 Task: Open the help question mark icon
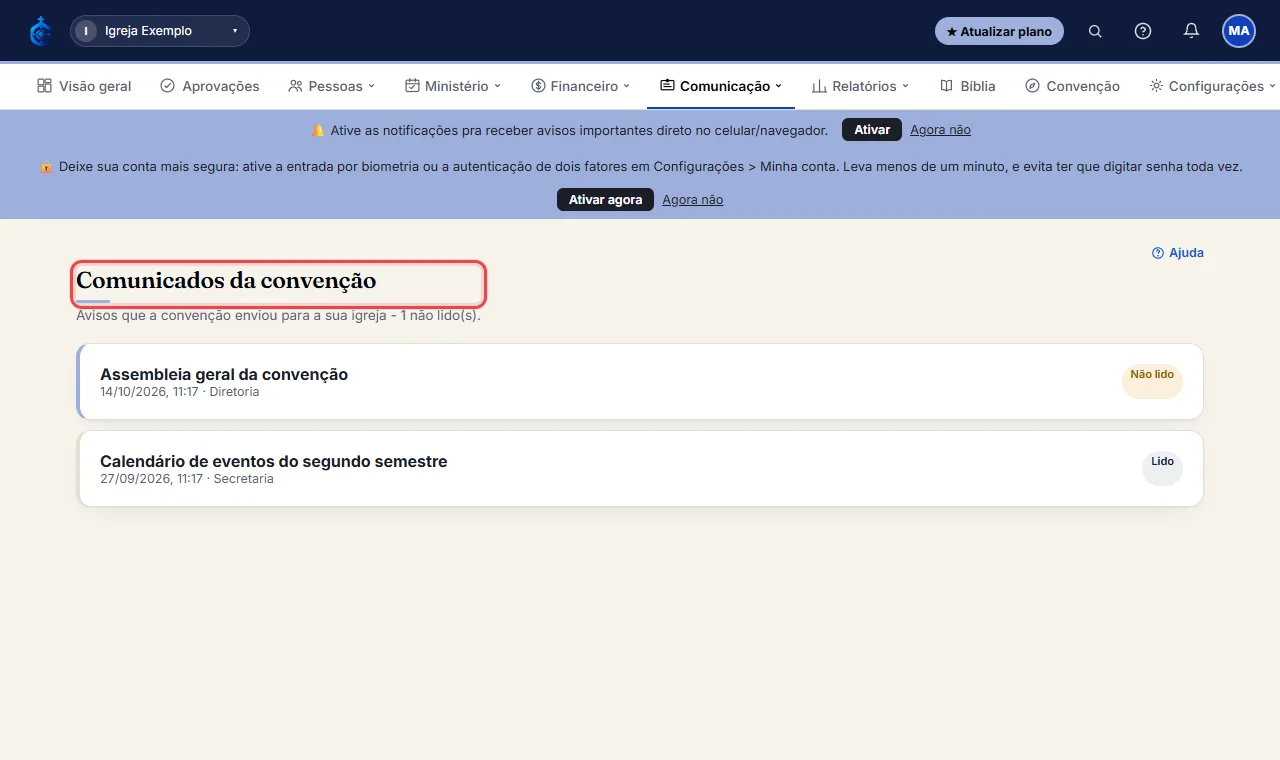point(1143,31)
